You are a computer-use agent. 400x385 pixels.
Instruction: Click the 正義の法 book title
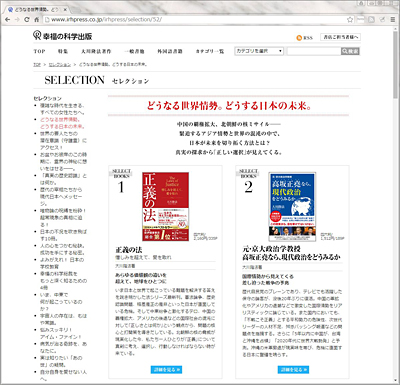pyautogui.click(x=129, y=250)
